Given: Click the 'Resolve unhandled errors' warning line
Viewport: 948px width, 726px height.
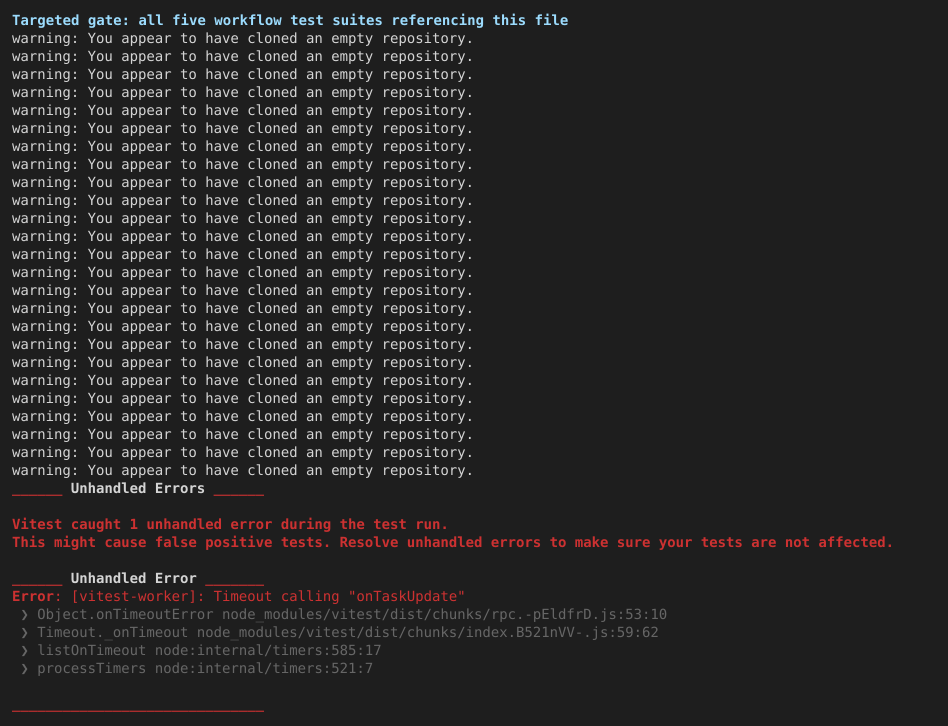Looking at the screenshot, I should click(x=452, y=542).
